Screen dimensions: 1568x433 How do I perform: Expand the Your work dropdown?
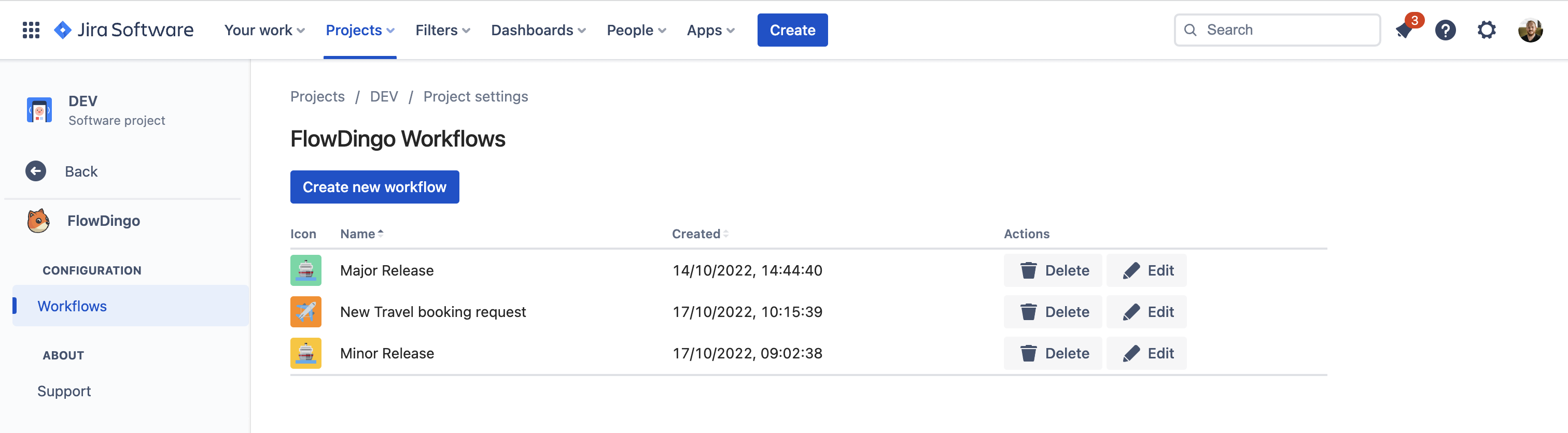coord(264,30)
